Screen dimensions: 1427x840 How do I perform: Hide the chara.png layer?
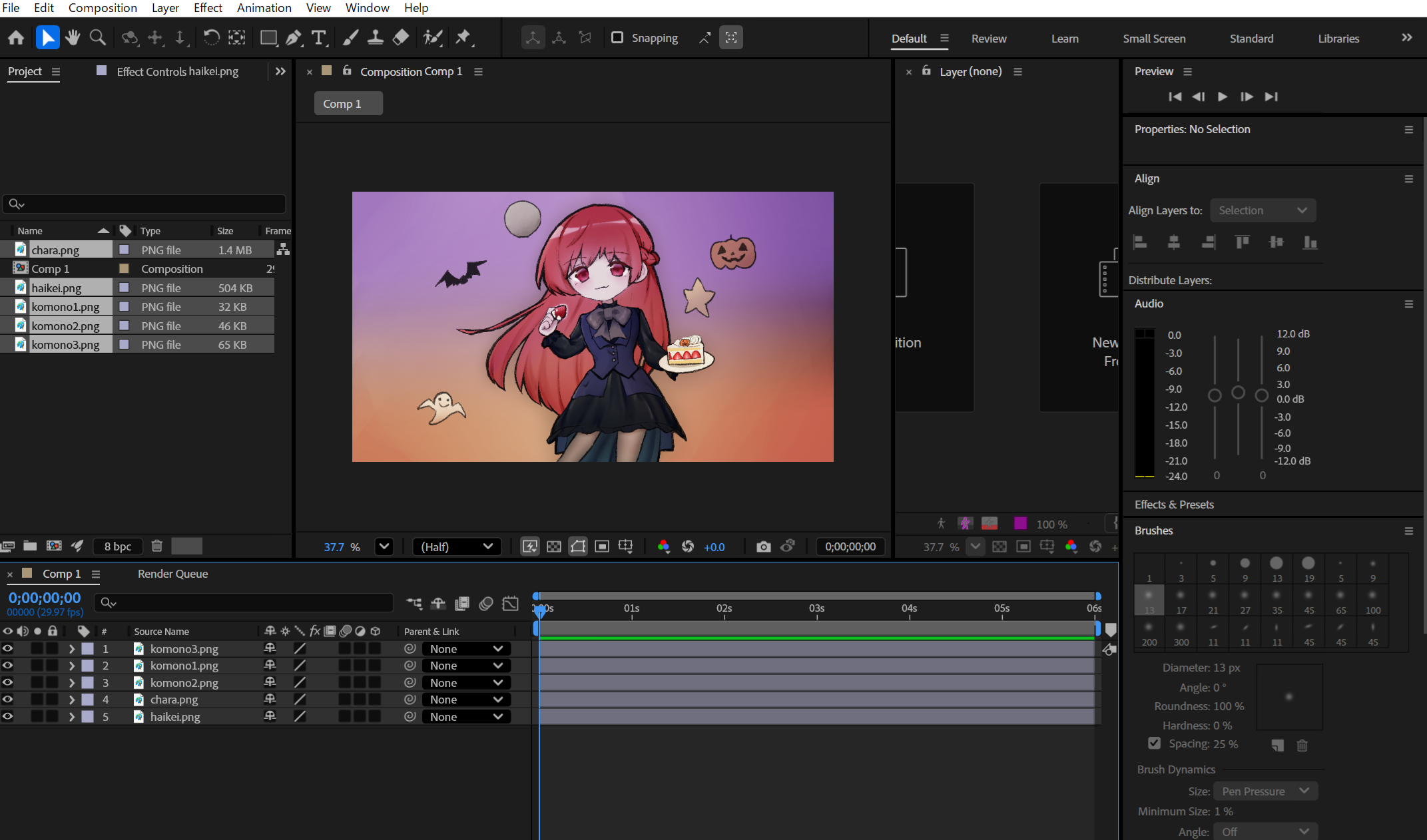[8, 700]
